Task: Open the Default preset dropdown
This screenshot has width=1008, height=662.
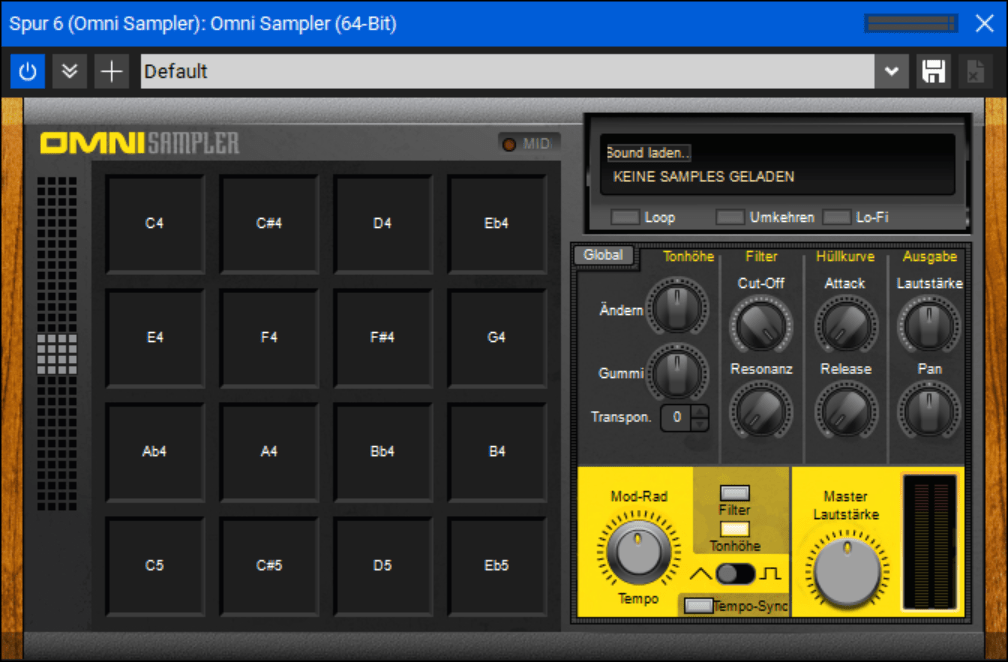Action: [890, 71]
